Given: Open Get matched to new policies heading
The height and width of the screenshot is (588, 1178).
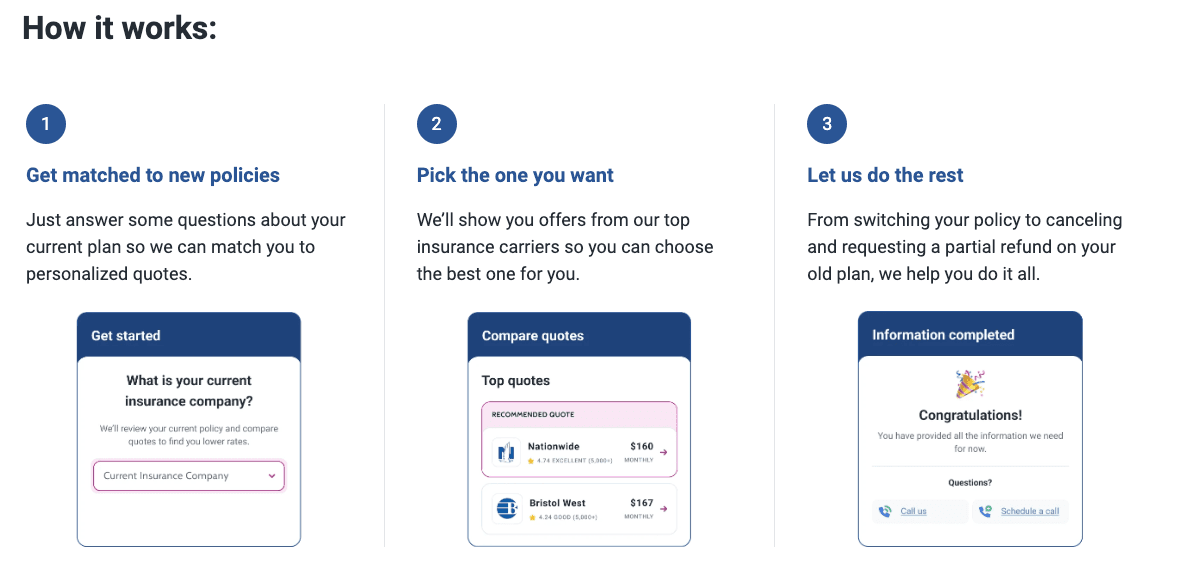Looking at the screenshot, I should click(152, 175).
